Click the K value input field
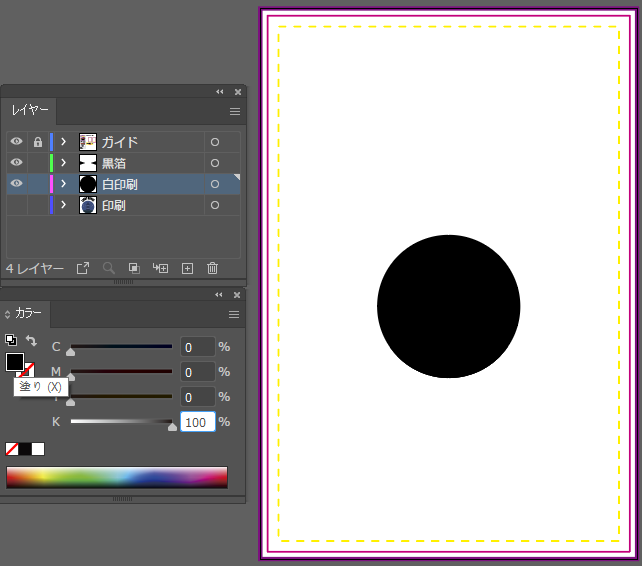The image size is (642, 566). click(x=197, y=422)
